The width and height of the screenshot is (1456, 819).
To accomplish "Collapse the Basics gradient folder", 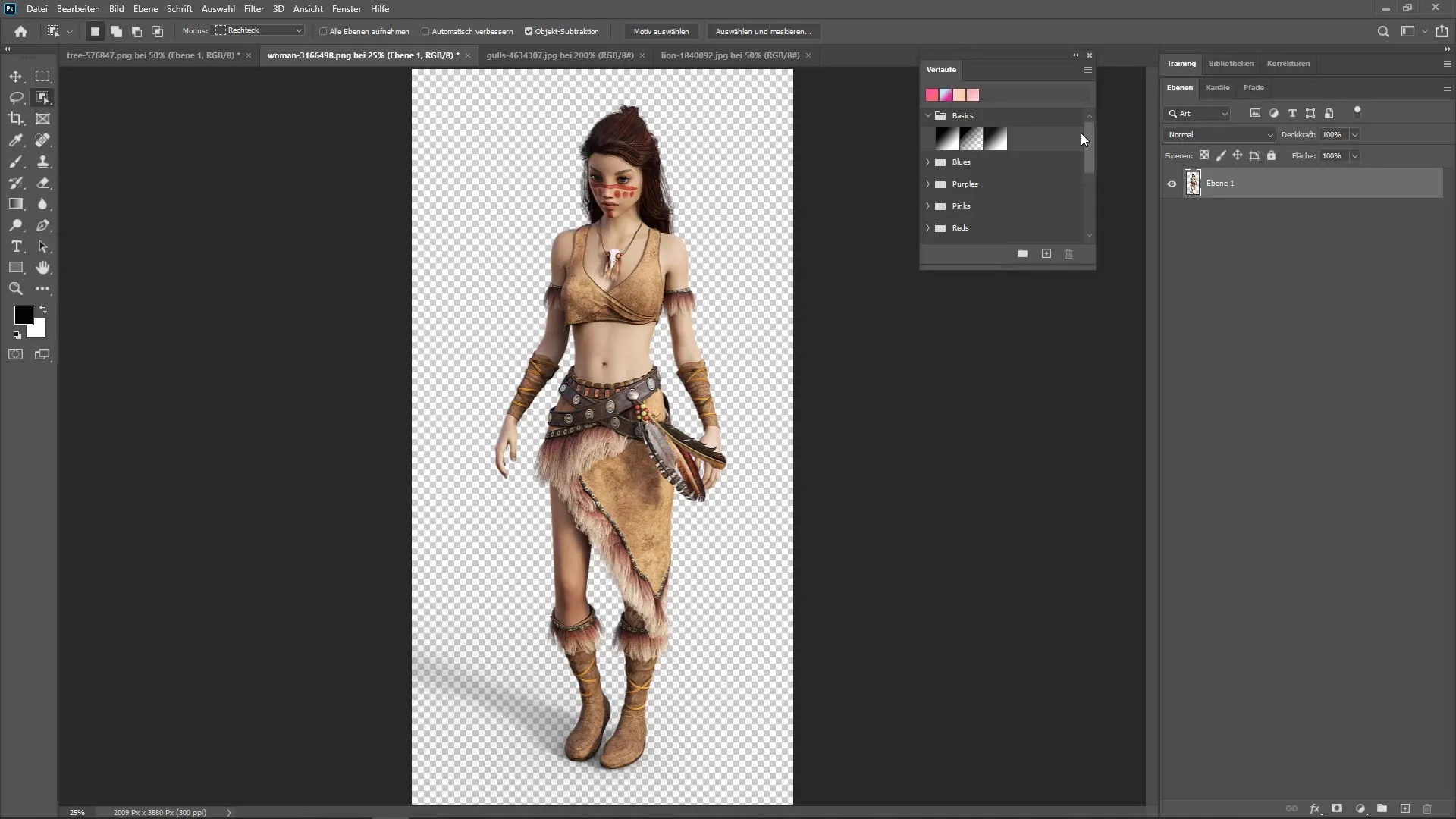I will [x=928, y=115].
